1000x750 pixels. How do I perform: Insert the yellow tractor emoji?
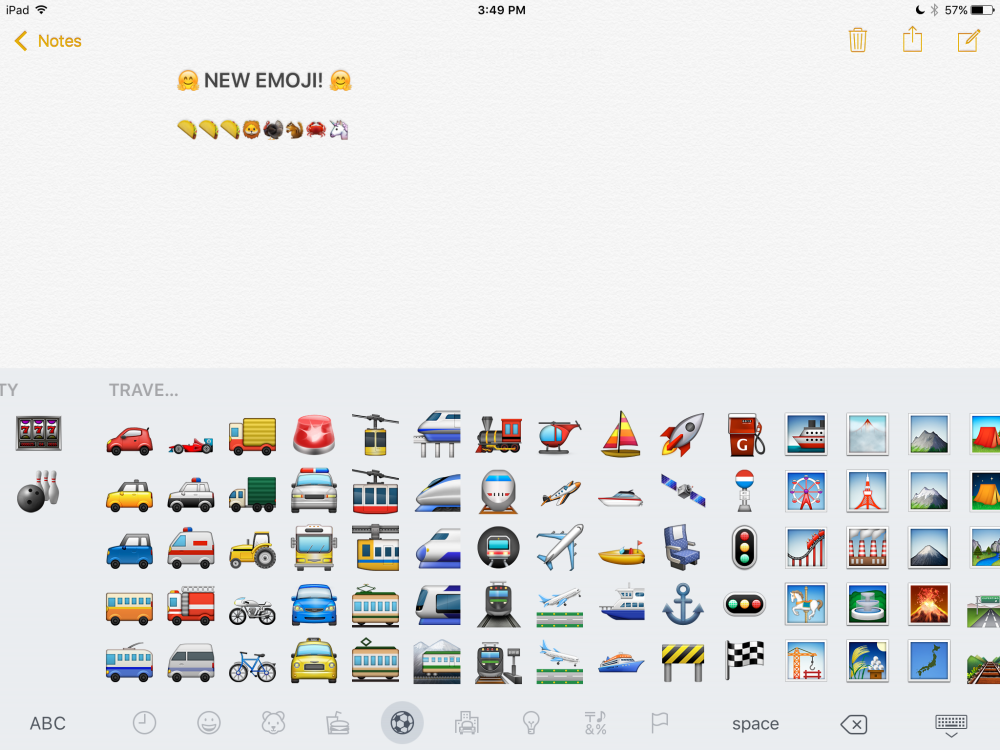click(252, 548)
